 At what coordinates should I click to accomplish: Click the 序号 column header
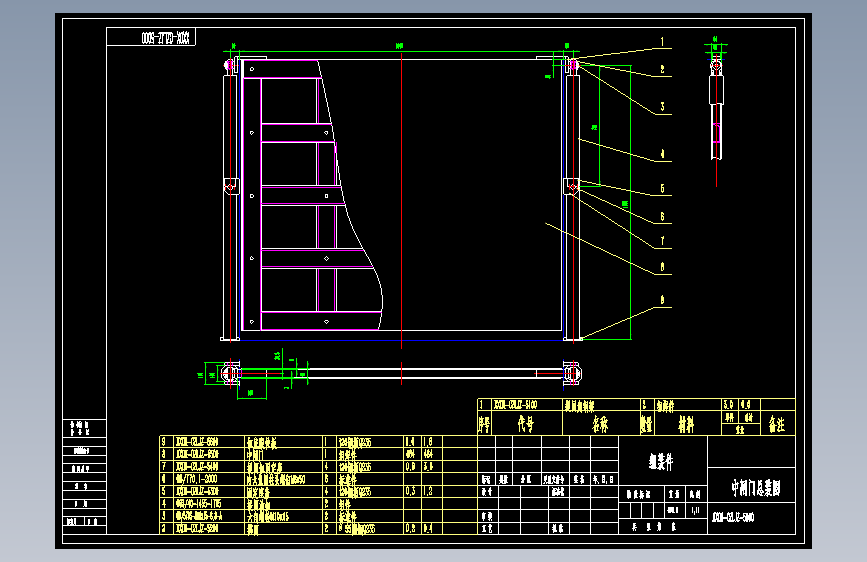tap(484, 424)
